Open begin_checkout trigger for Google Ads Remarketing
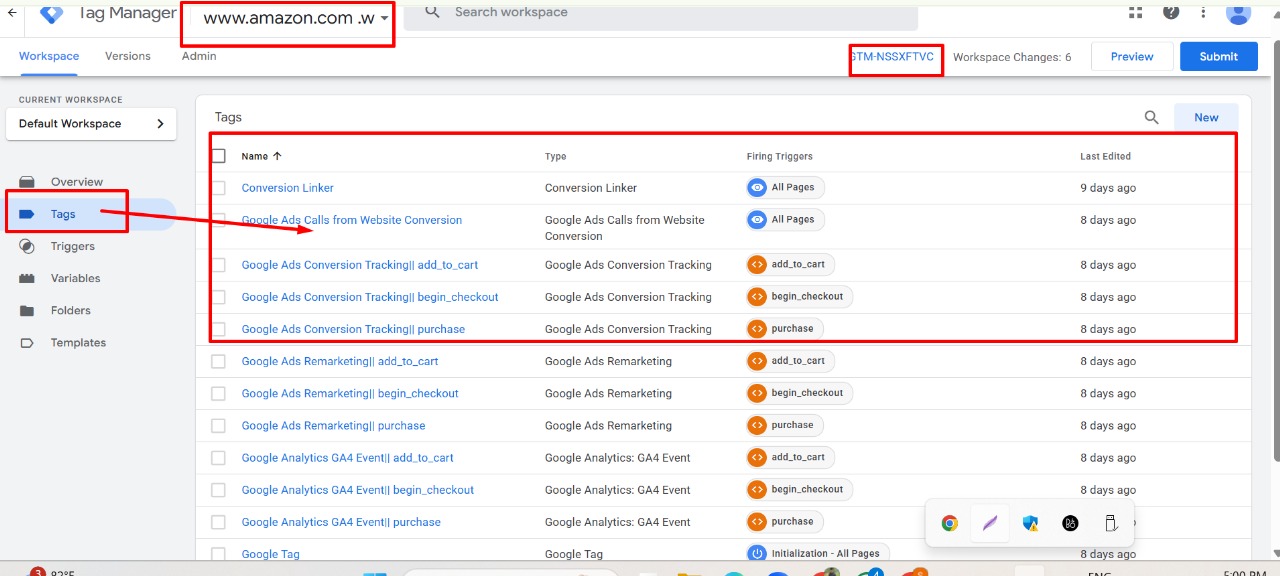Image resolution: width=1280 pixels, height=576 pixels. [x=799, y=393]
